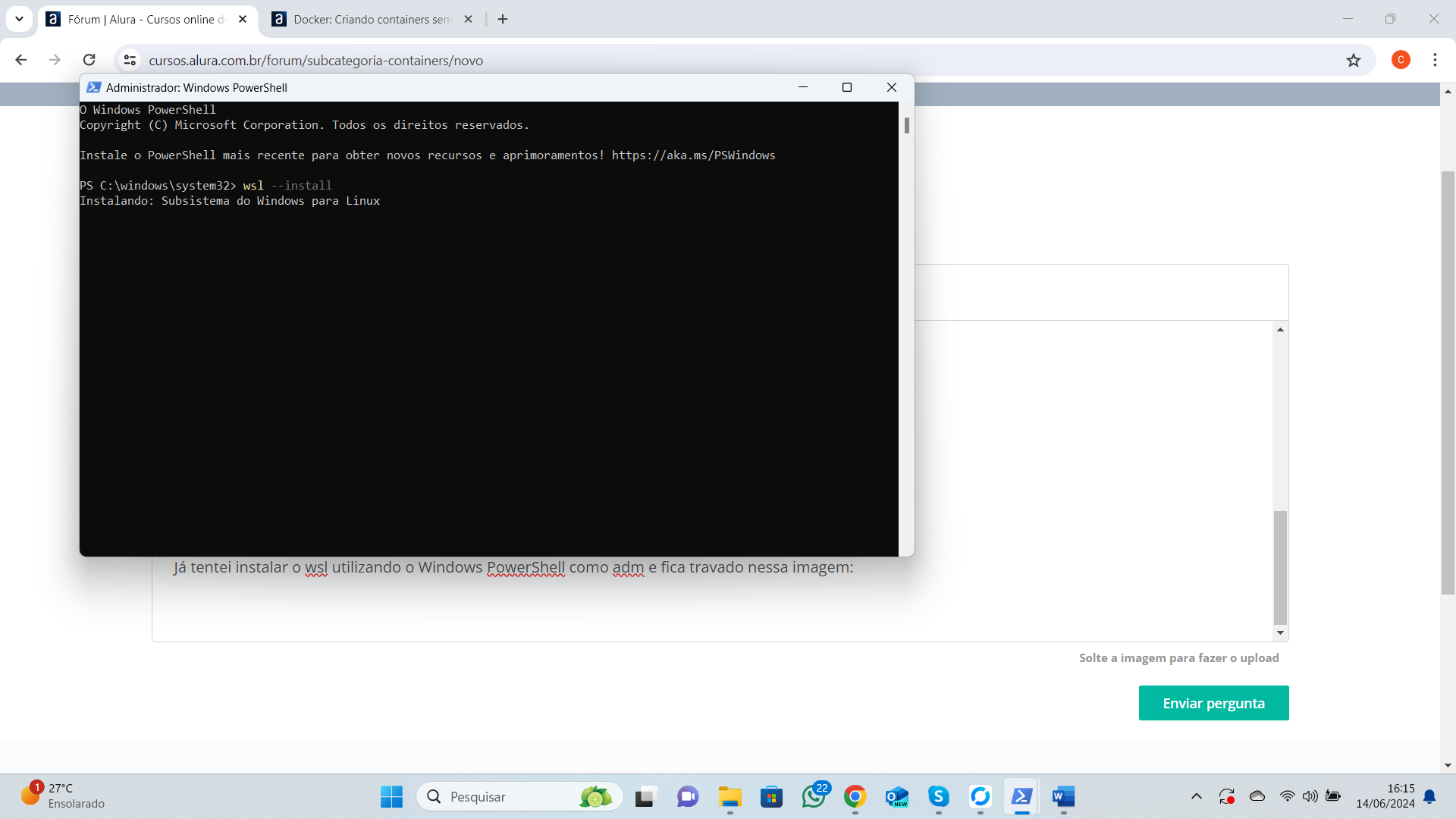1456x819 pixels.
Task: Click the browser page scrollbar thumb
Action: pos(1448,383)
